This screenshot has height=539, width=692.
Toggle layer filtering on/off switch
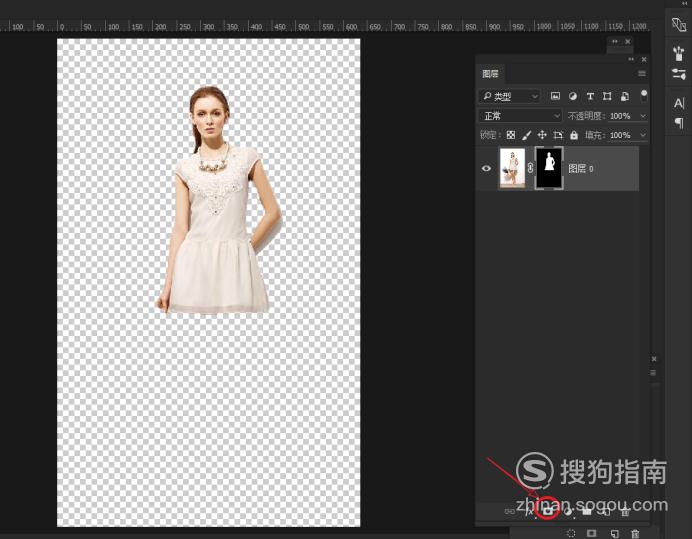pos(644,95)
